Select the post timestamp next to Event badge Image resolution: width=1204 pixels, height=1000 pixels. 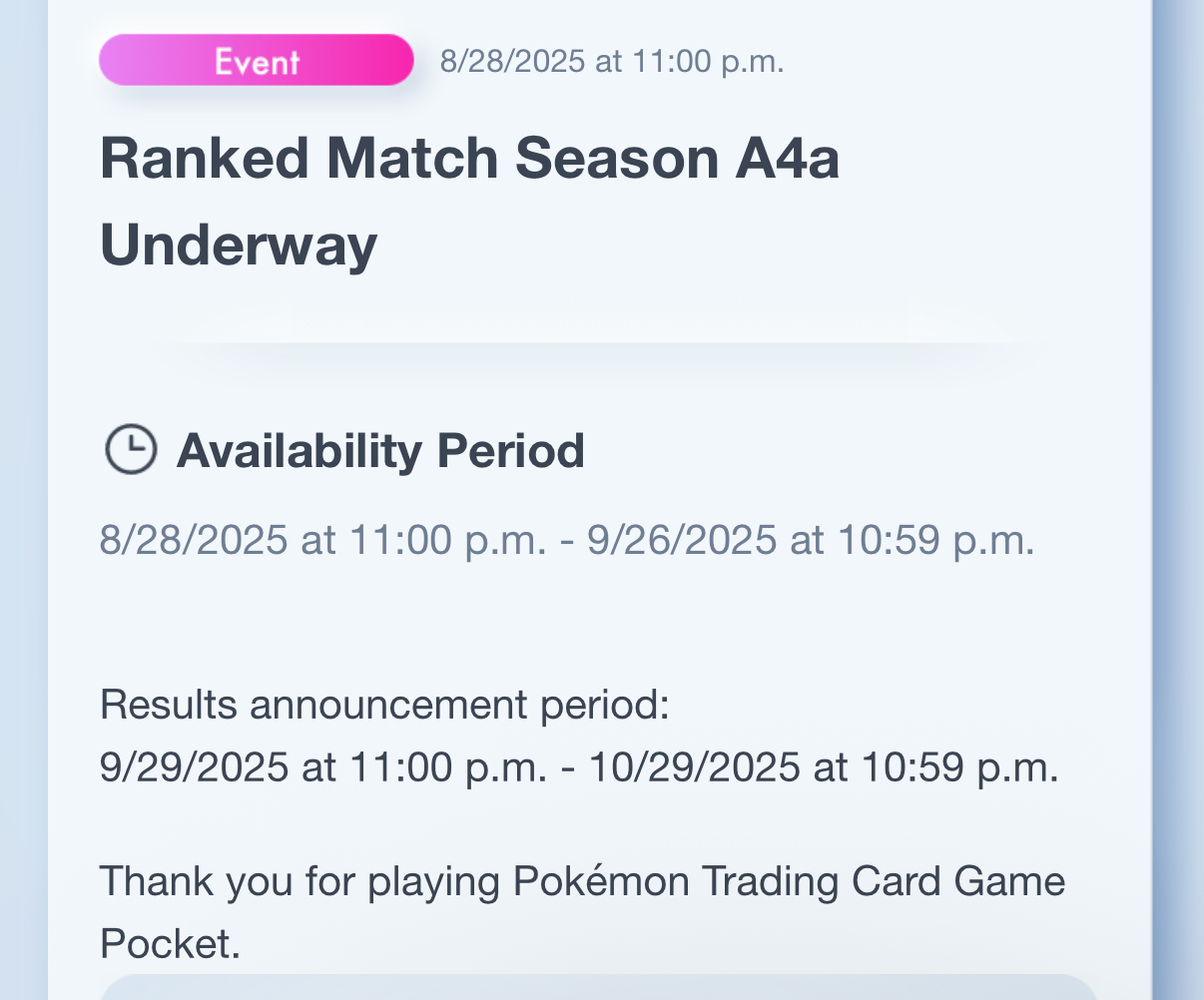pos(612,61)
